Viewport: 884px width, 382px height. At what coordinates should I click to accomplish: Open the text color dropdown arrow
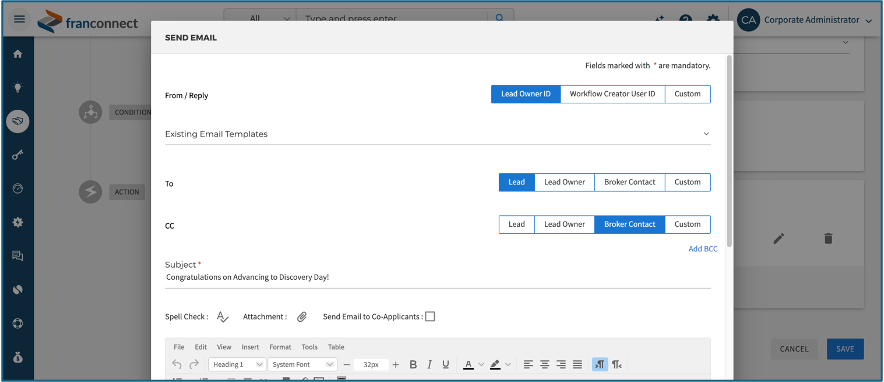point(481,365)
